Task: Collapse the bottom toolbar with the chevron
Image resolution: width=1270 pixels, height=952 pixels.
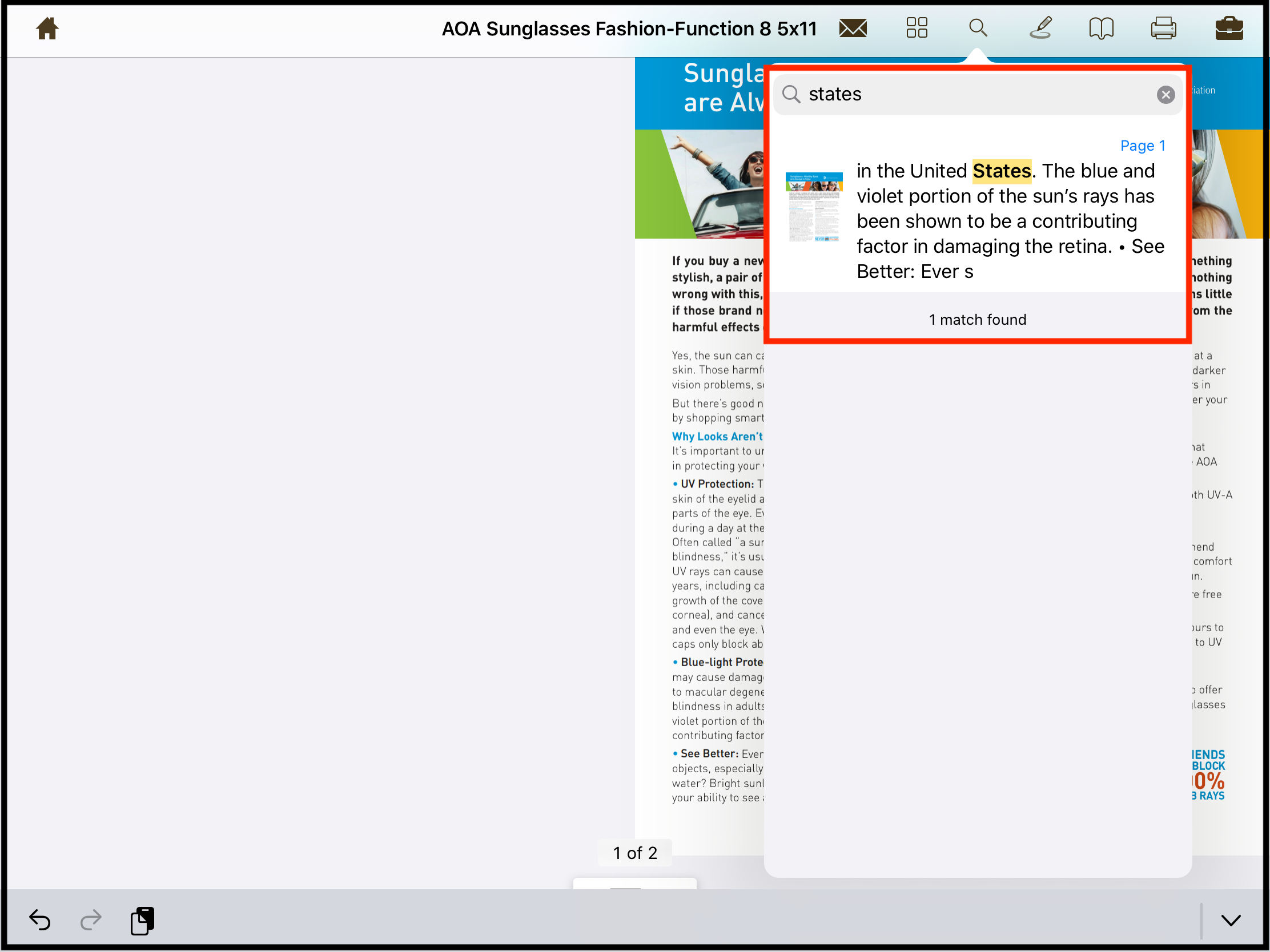Action: point(1231,920)
